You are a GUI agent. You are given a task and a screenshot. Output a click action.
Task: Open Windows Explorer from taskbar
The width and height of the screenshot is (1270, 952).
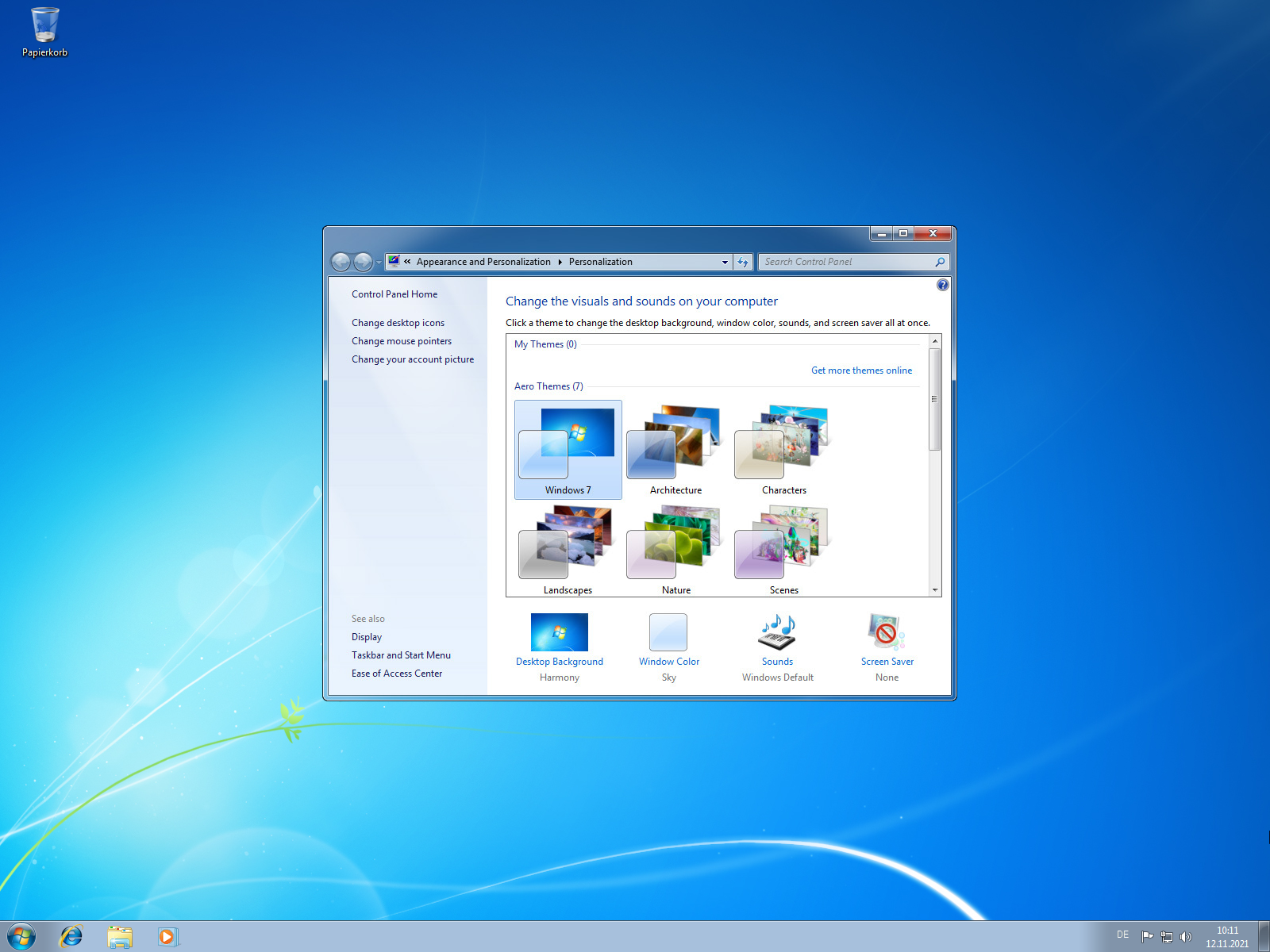pyautogui.click(x=120, y=937)
